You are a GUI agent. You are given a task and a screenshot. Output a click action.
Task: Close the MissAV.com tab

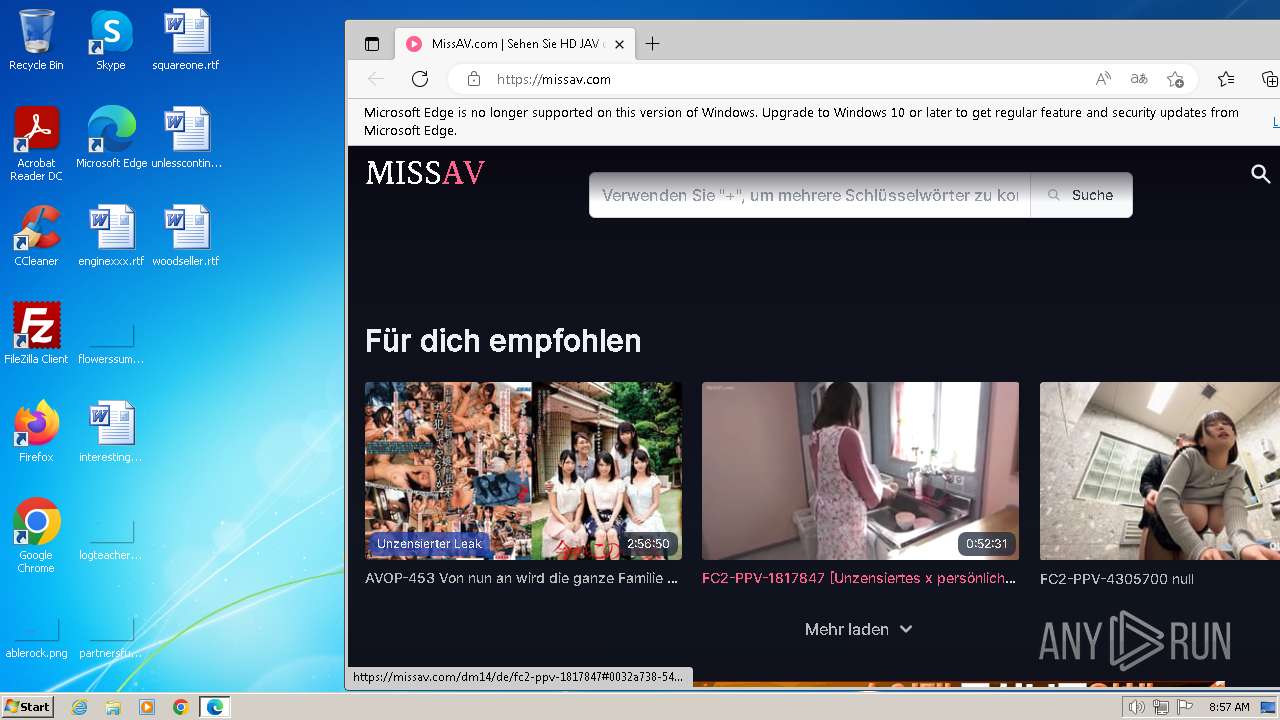[x=619, y=44]
